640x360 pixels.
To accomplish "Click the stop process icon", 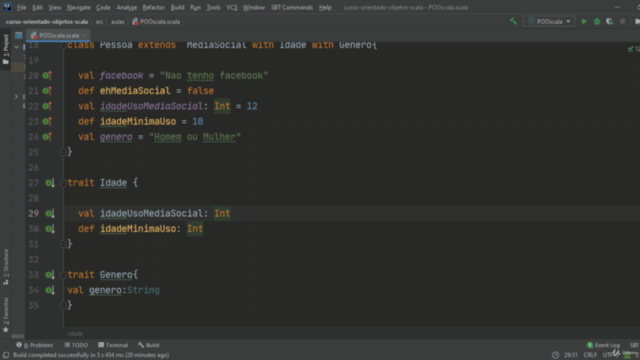I will click(x=622, y=22).
